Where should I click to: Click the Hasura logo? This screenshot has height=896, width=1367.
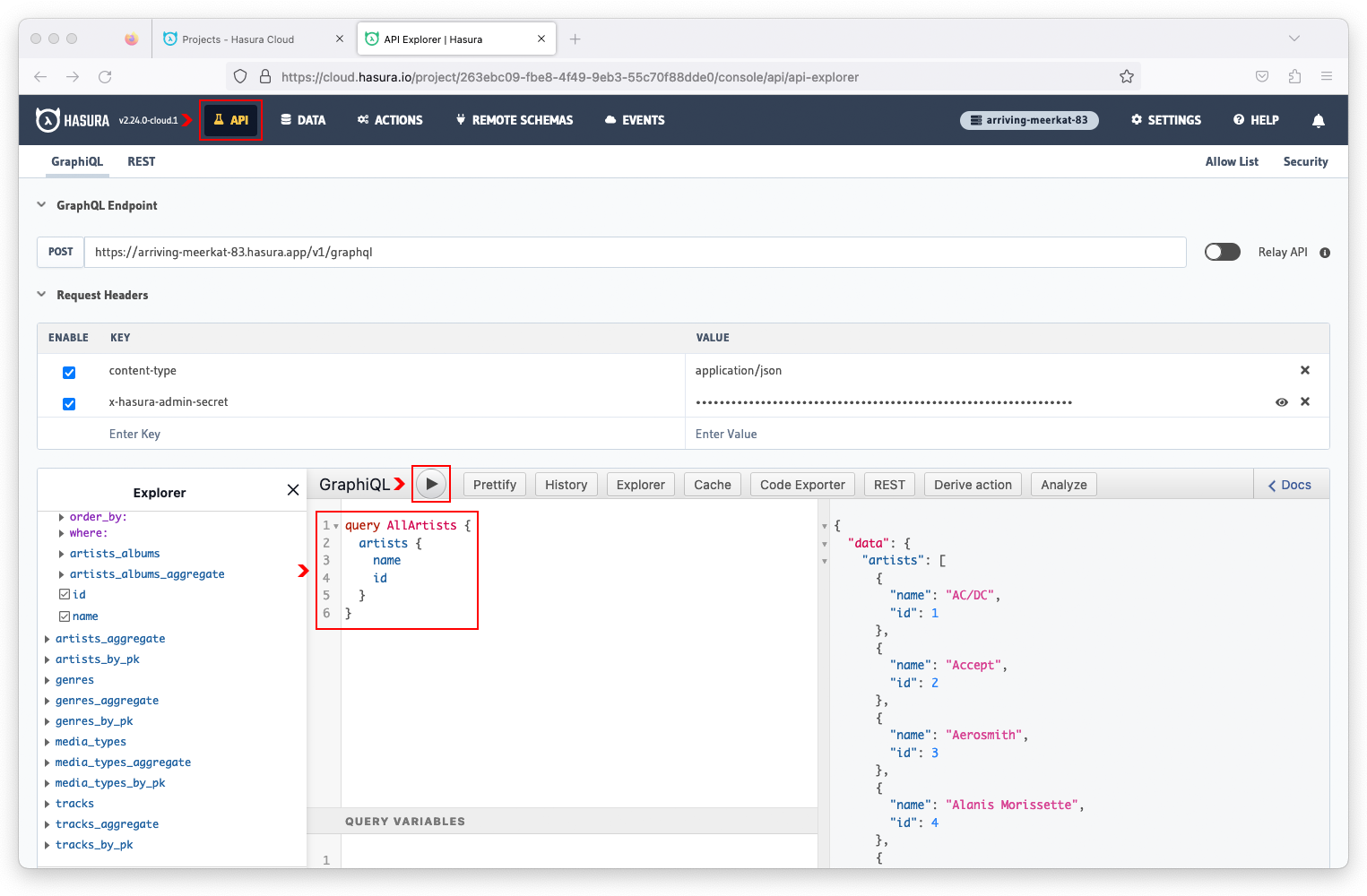[x=73, y=120]
